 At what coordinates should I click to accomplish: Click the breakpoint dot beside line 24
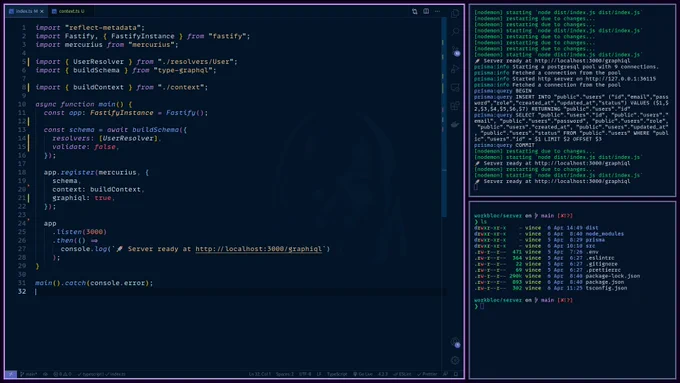click(x=29, y=220)
